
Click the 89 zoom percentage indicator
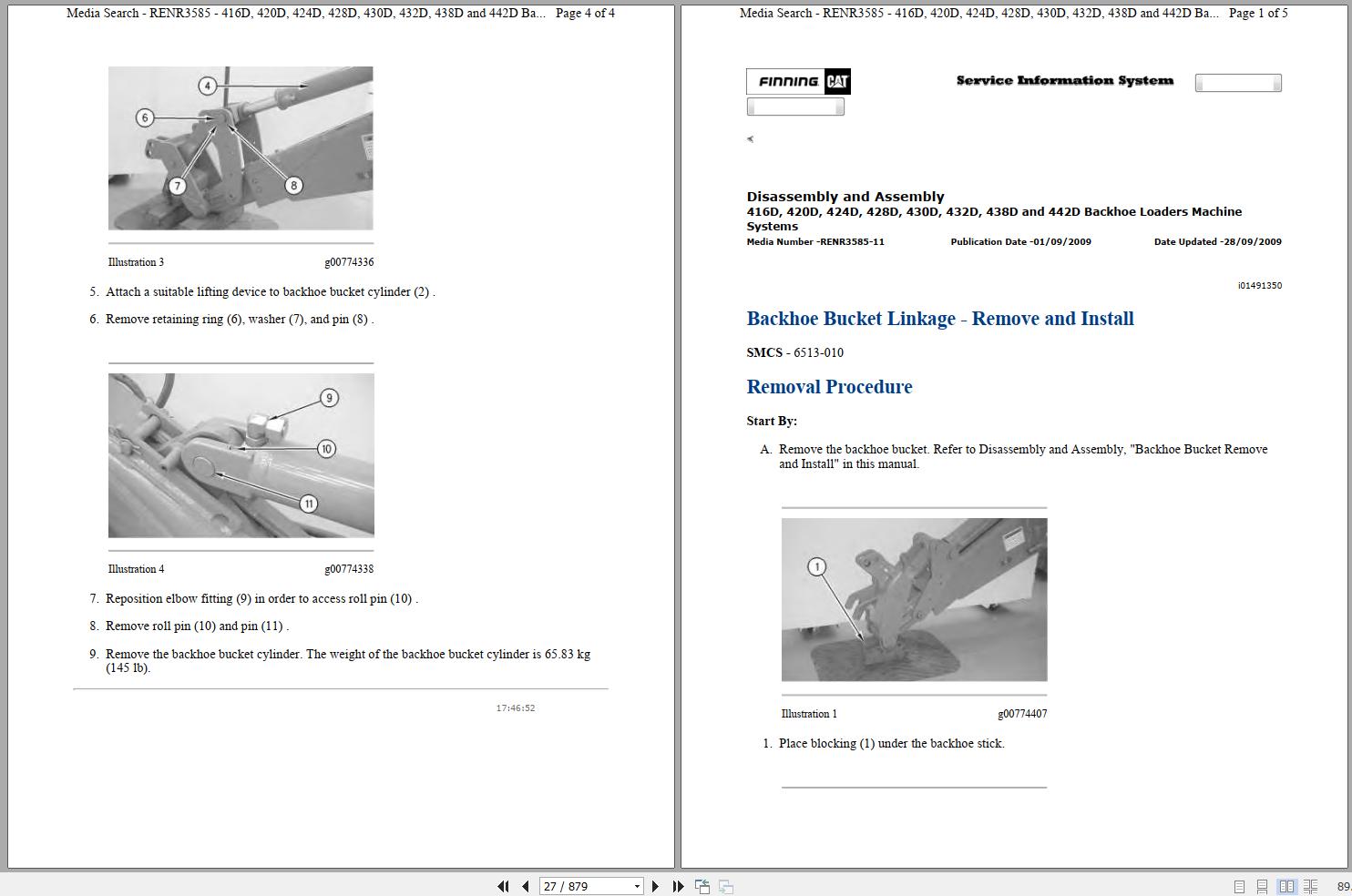pos(1344,884)
